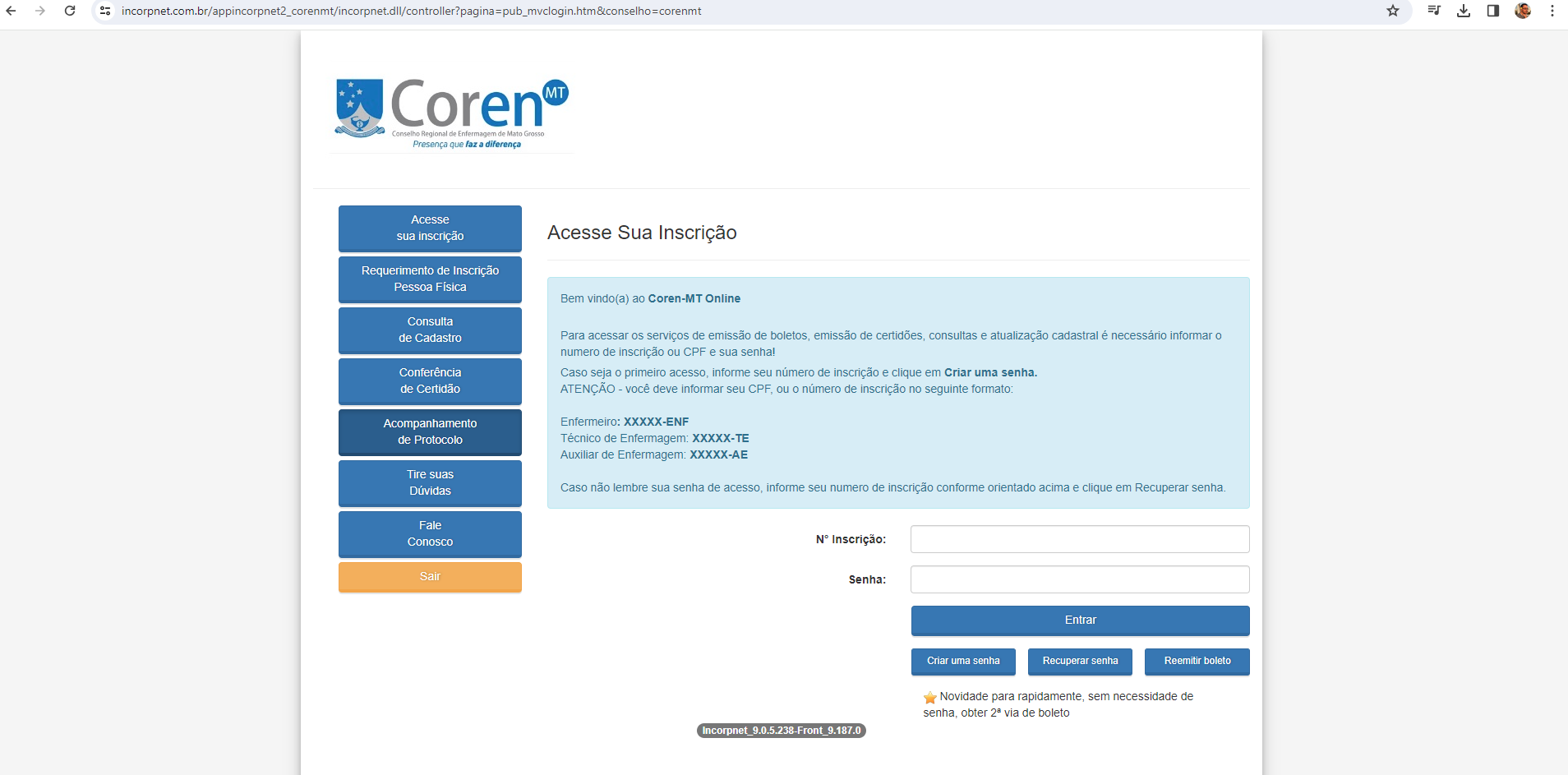The image size is (1568, 775).
Task: Bookmark this page with the star icon
Action: 1393,11
